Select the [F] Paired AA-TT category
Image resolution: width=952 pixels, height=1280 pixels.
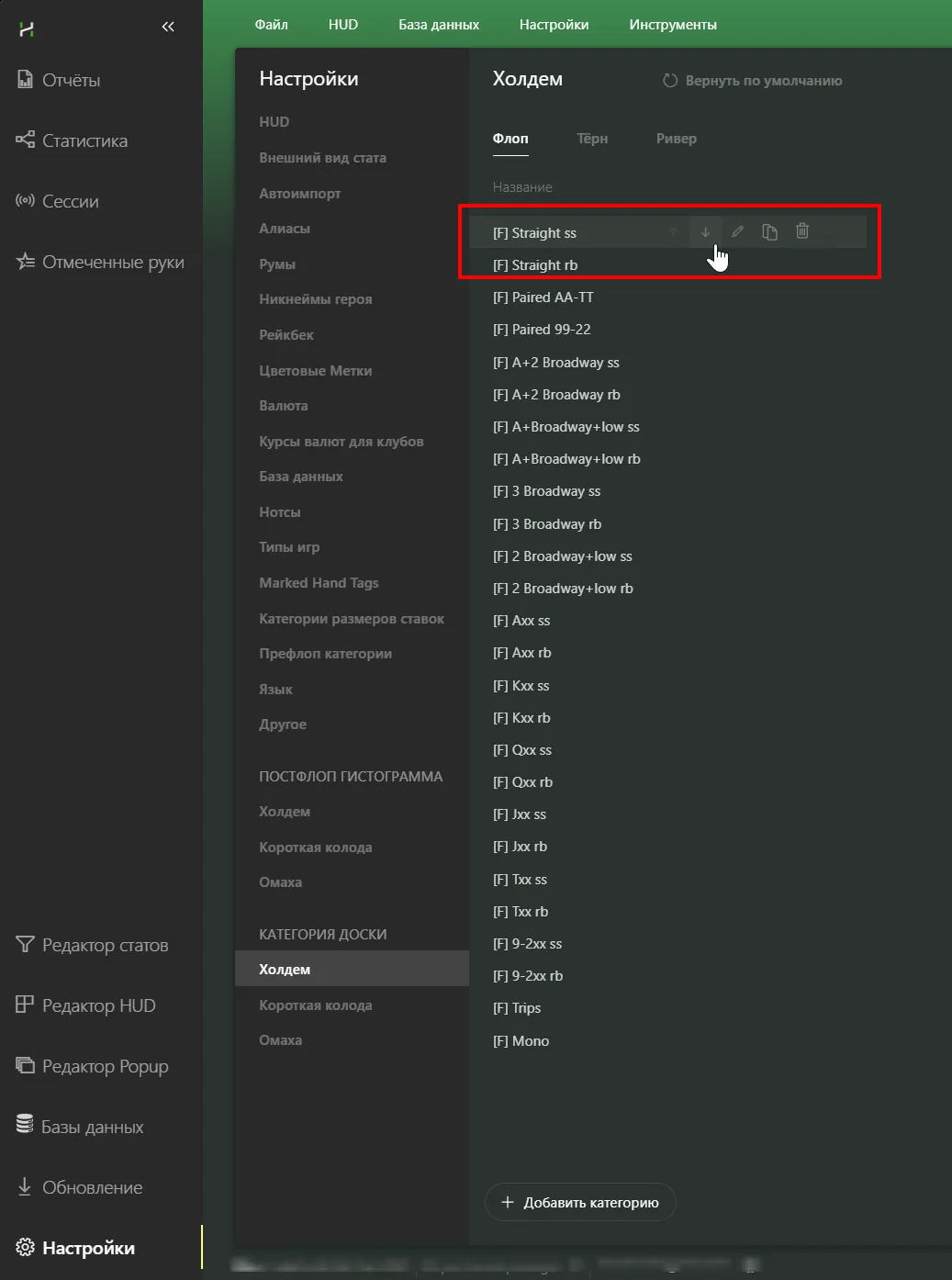click(543, 298)
